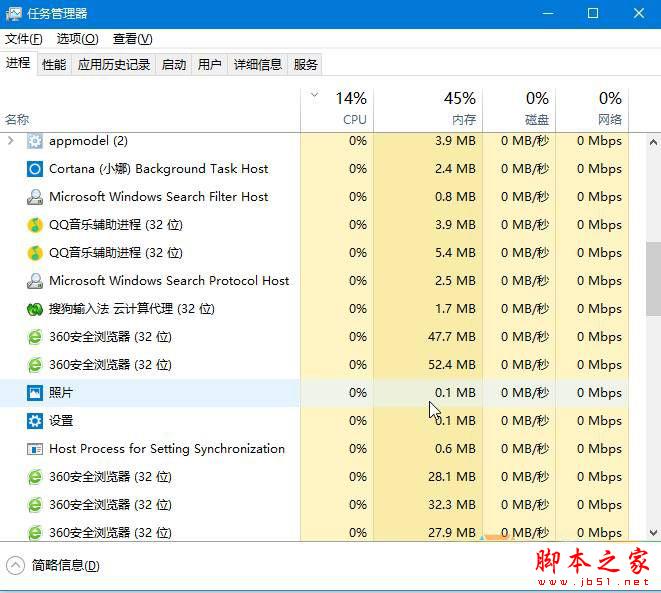This screenshot has height=593, width=661.
Task: Click the 52.4 MB memory cell
Action: click(x=428, y=365)
